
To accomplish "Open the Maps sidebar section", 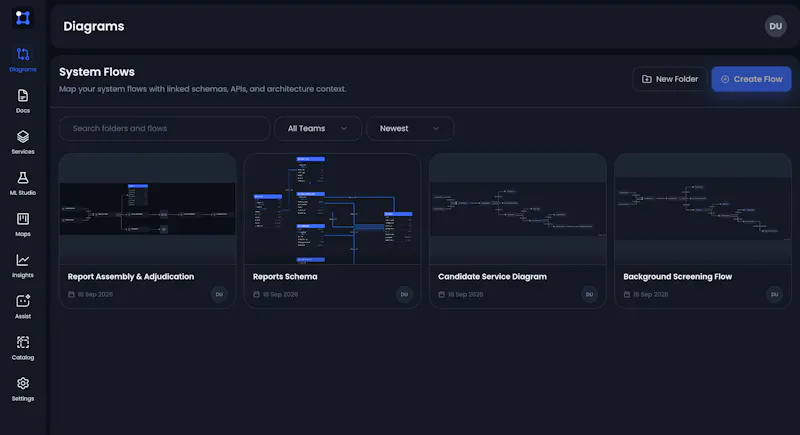I will (x=22, y=225).
